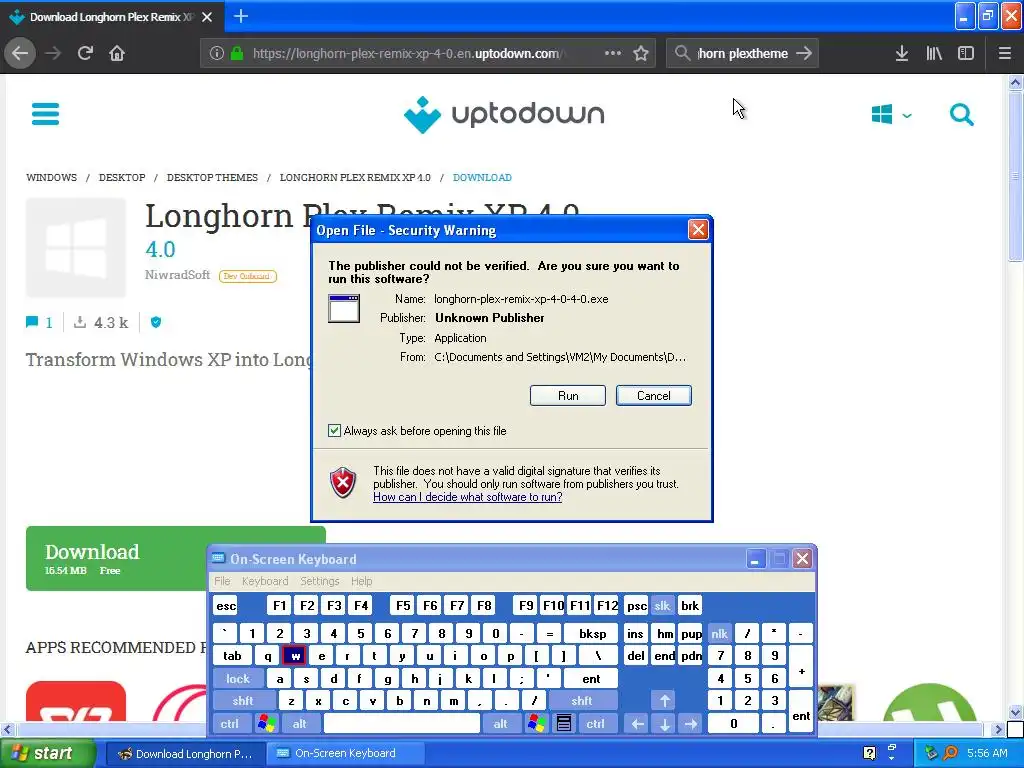Toggle the Firefox sidebar icon
1024x768 pixels.
coord(966,53)
